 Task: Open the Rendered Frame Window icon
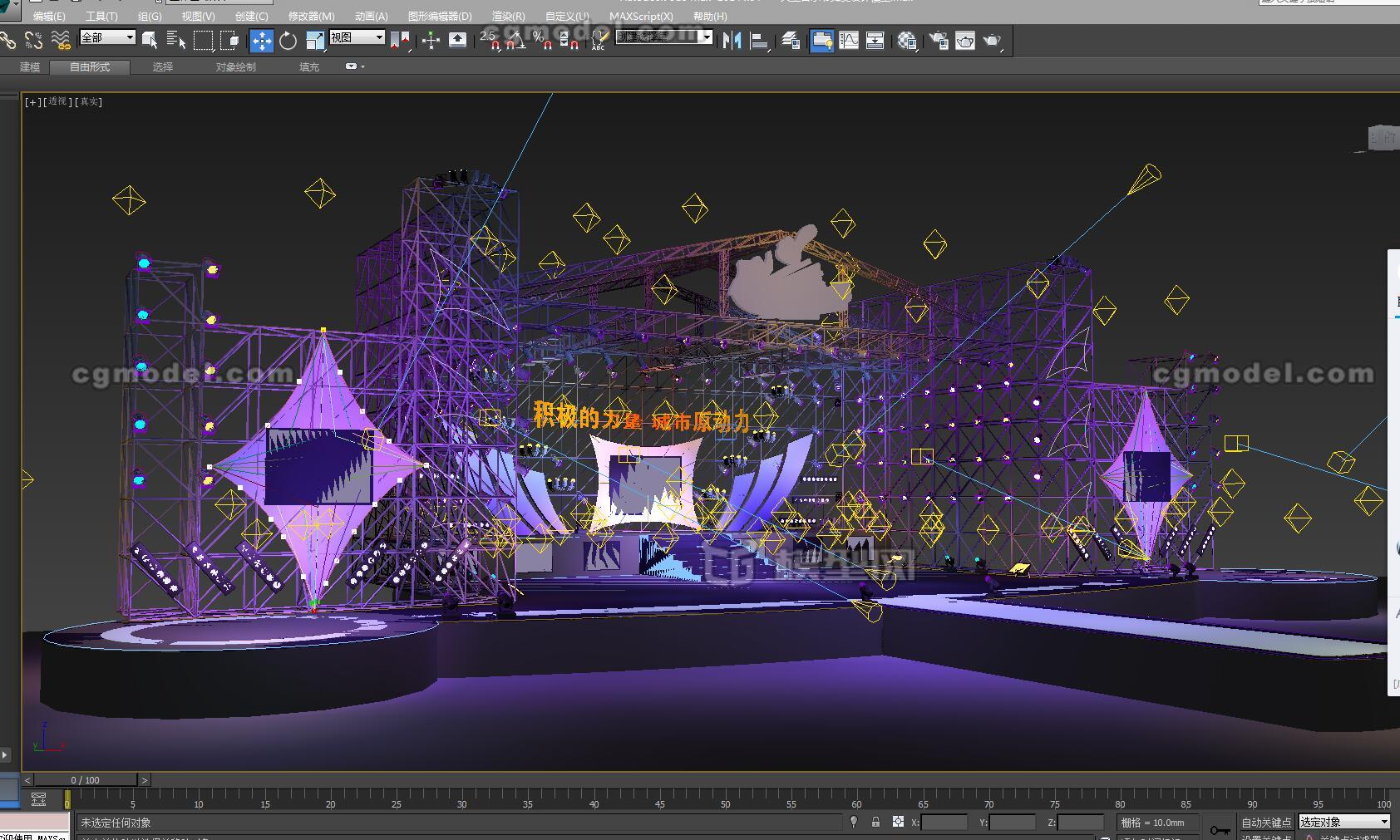point(965,40)
